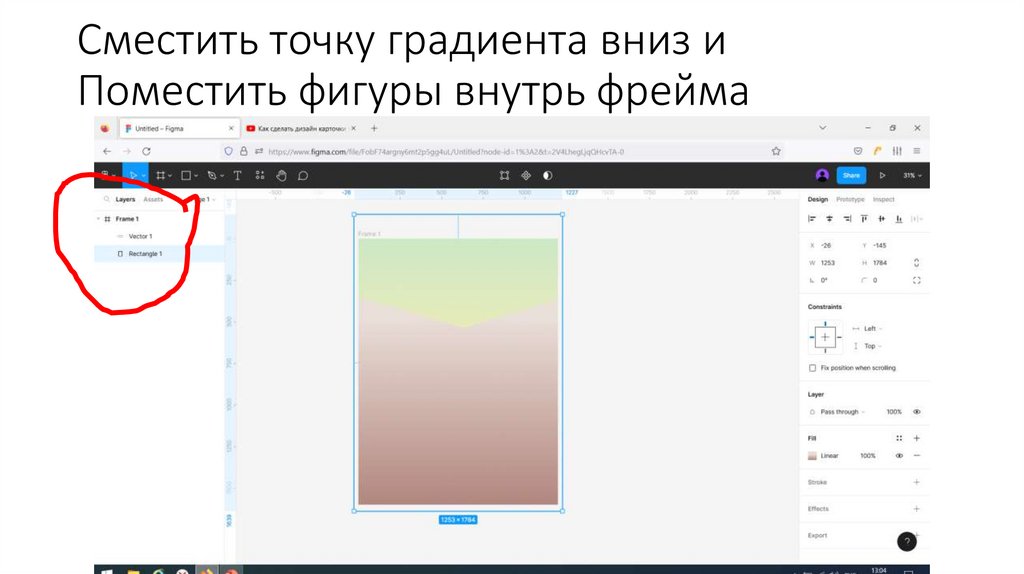The height and width of the screenshot is (574, 1024).
Task: Click the Share button
Action: click(851, 175)
